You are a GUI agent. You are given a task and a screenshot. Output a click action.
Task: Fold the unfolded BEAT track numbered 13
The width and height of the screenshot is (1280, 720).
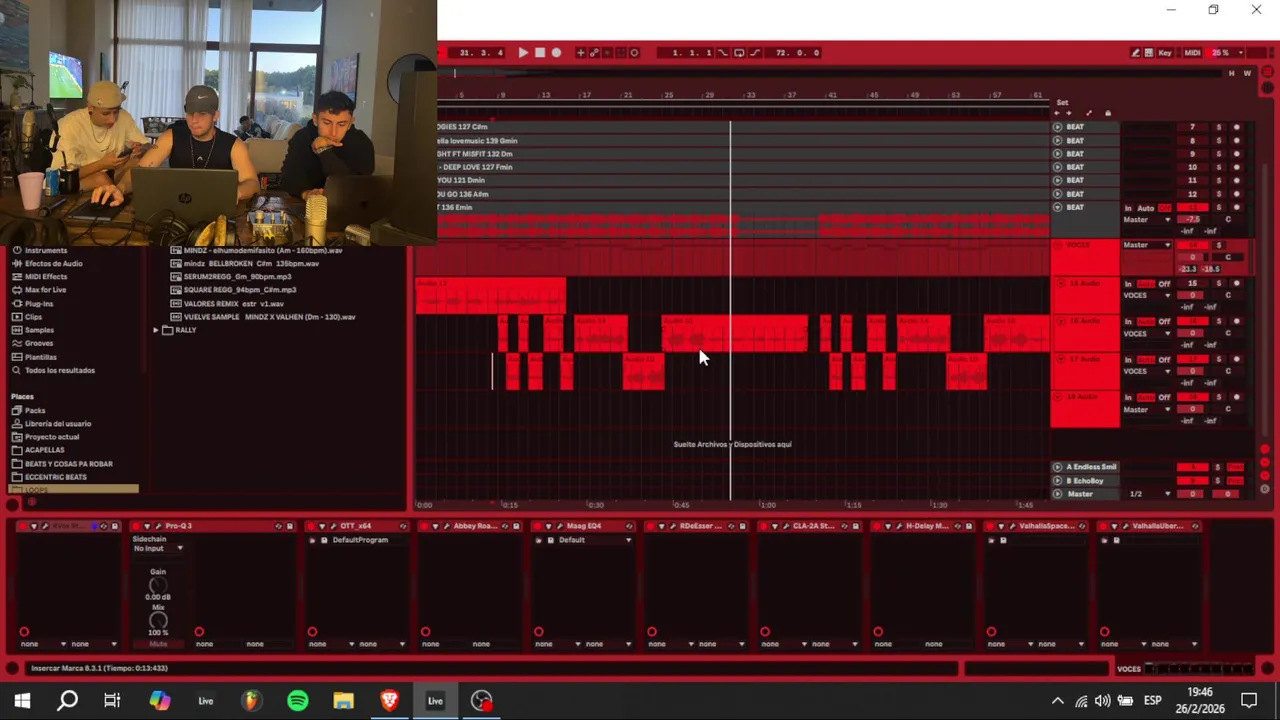click(1057, 207)
